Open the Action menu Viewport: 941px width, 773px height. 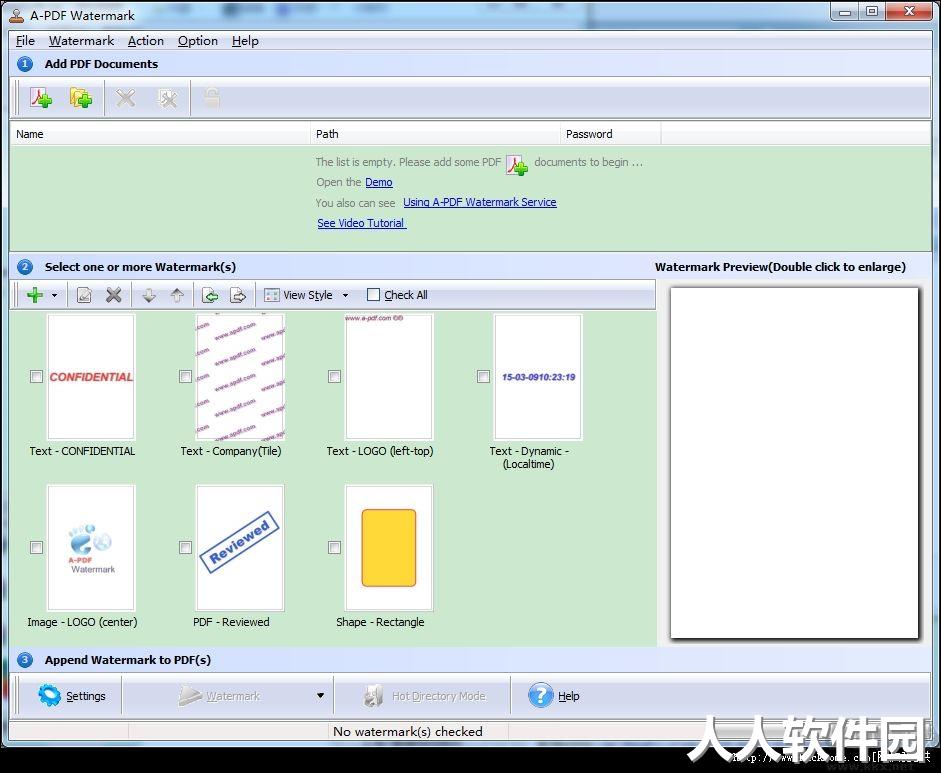pyautogui.click(x=146, y=41)
